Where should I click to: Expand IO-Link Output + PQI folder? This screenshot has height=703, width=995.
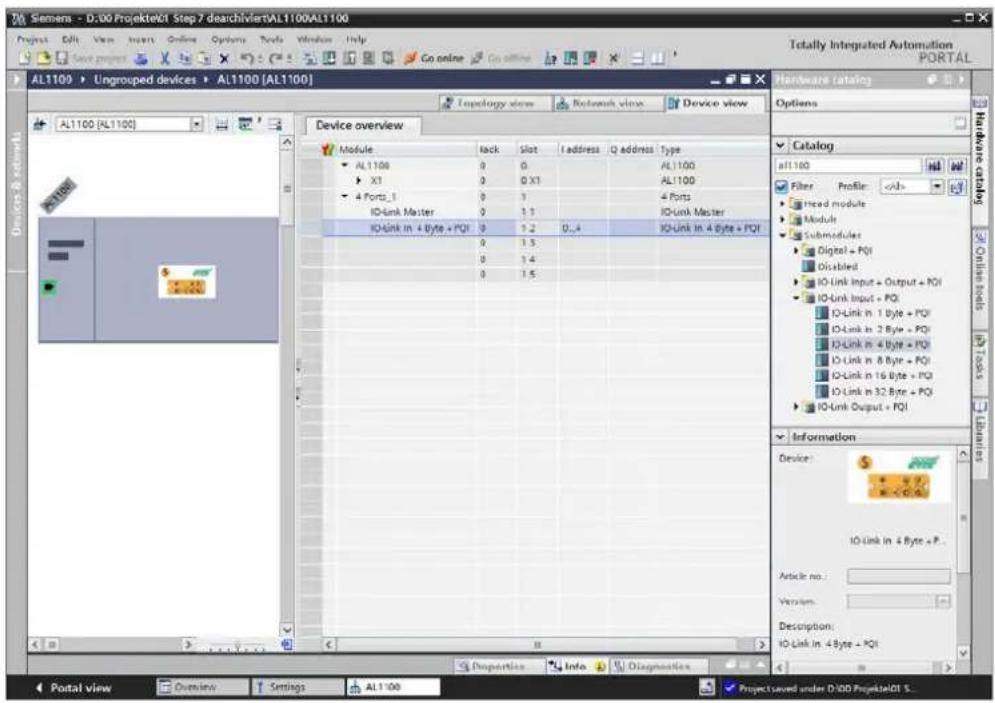pyautogui.click(x=796, y=407)
